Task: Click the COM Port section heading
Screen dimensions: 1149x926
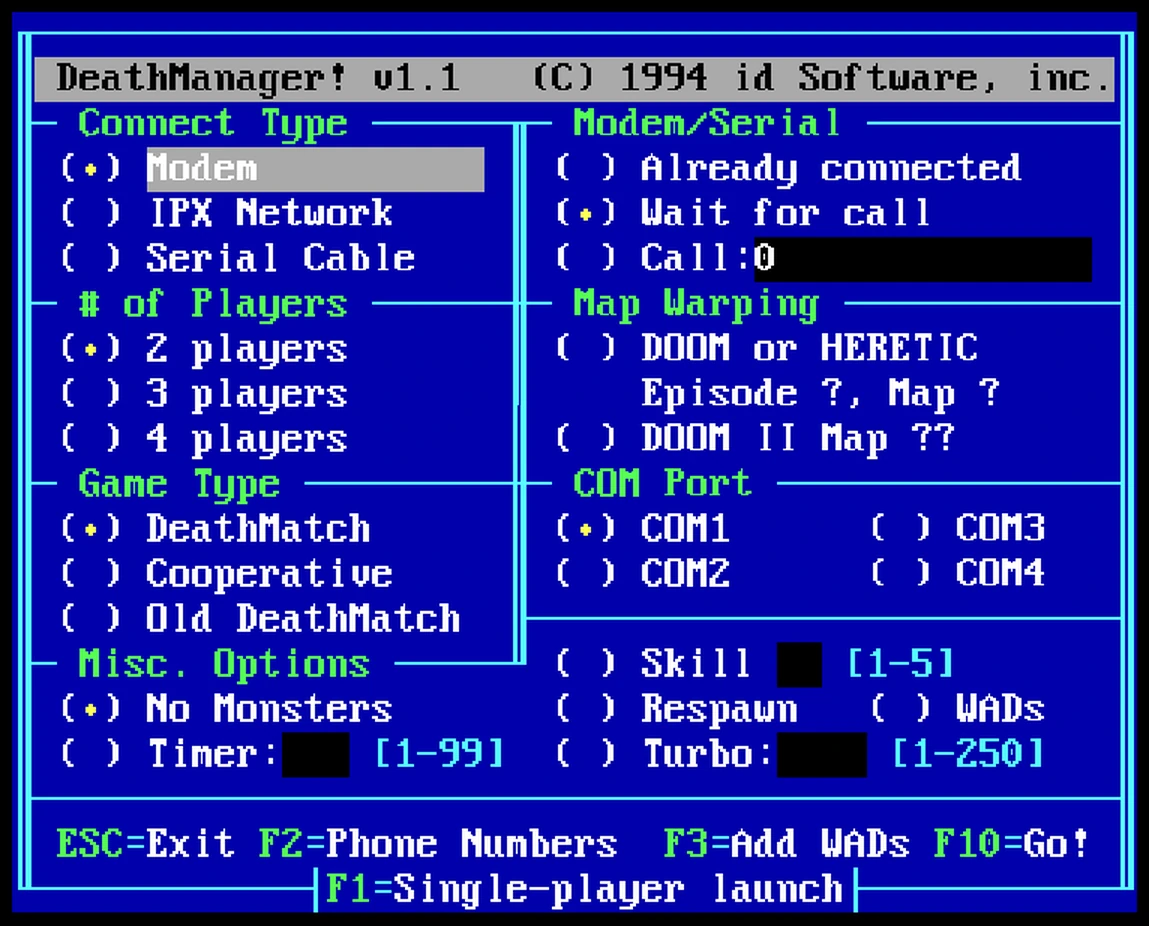Action: point(662,484)
